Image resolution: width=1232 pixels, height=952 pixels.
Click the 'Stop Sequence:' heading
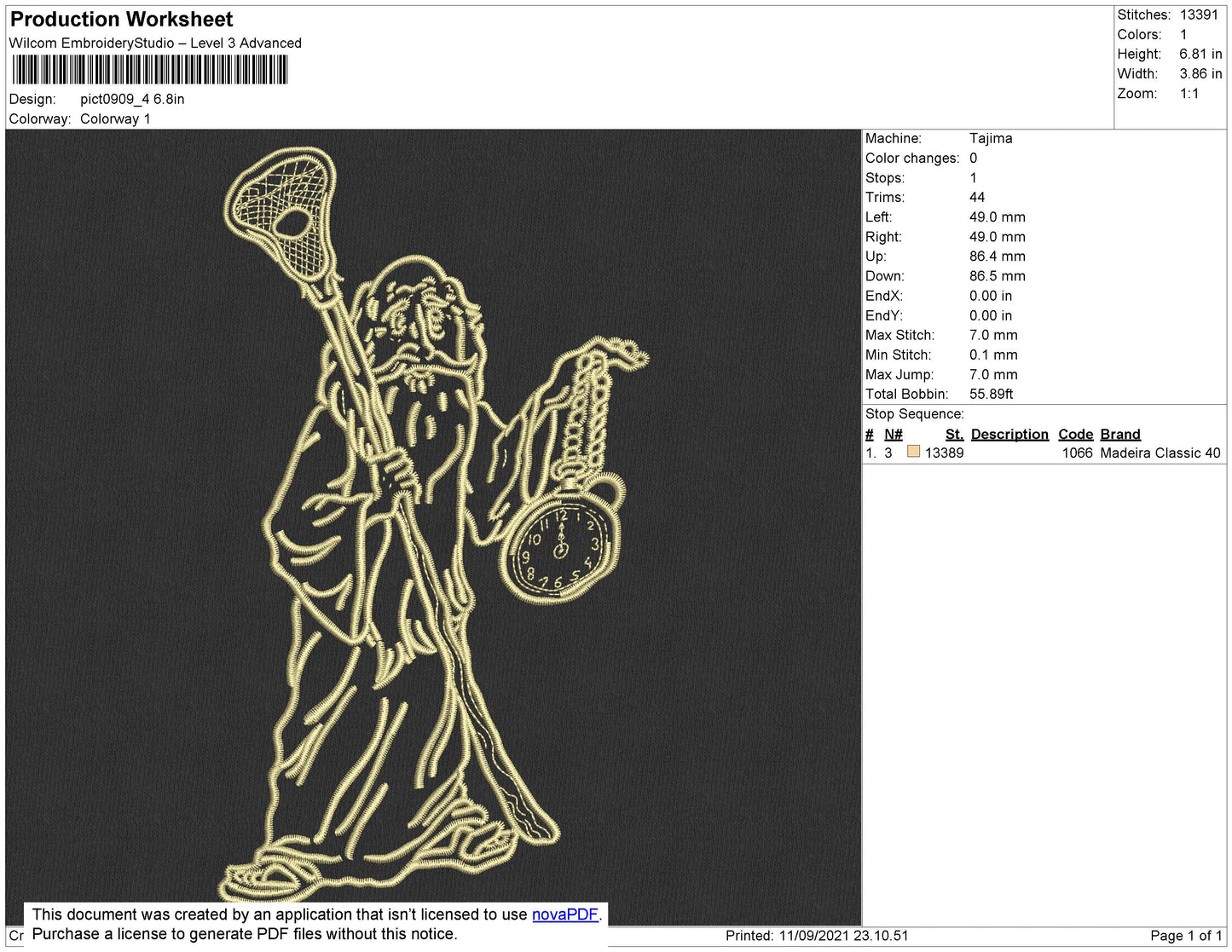(915, 413)
